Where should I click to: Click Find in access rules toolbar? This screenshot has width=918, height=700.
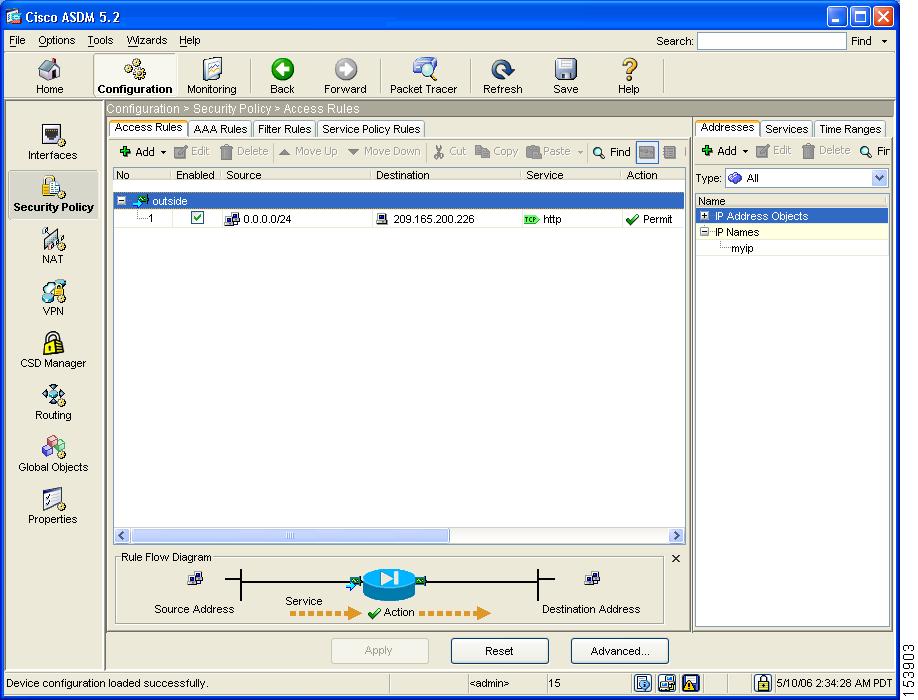tap(612, 152)
